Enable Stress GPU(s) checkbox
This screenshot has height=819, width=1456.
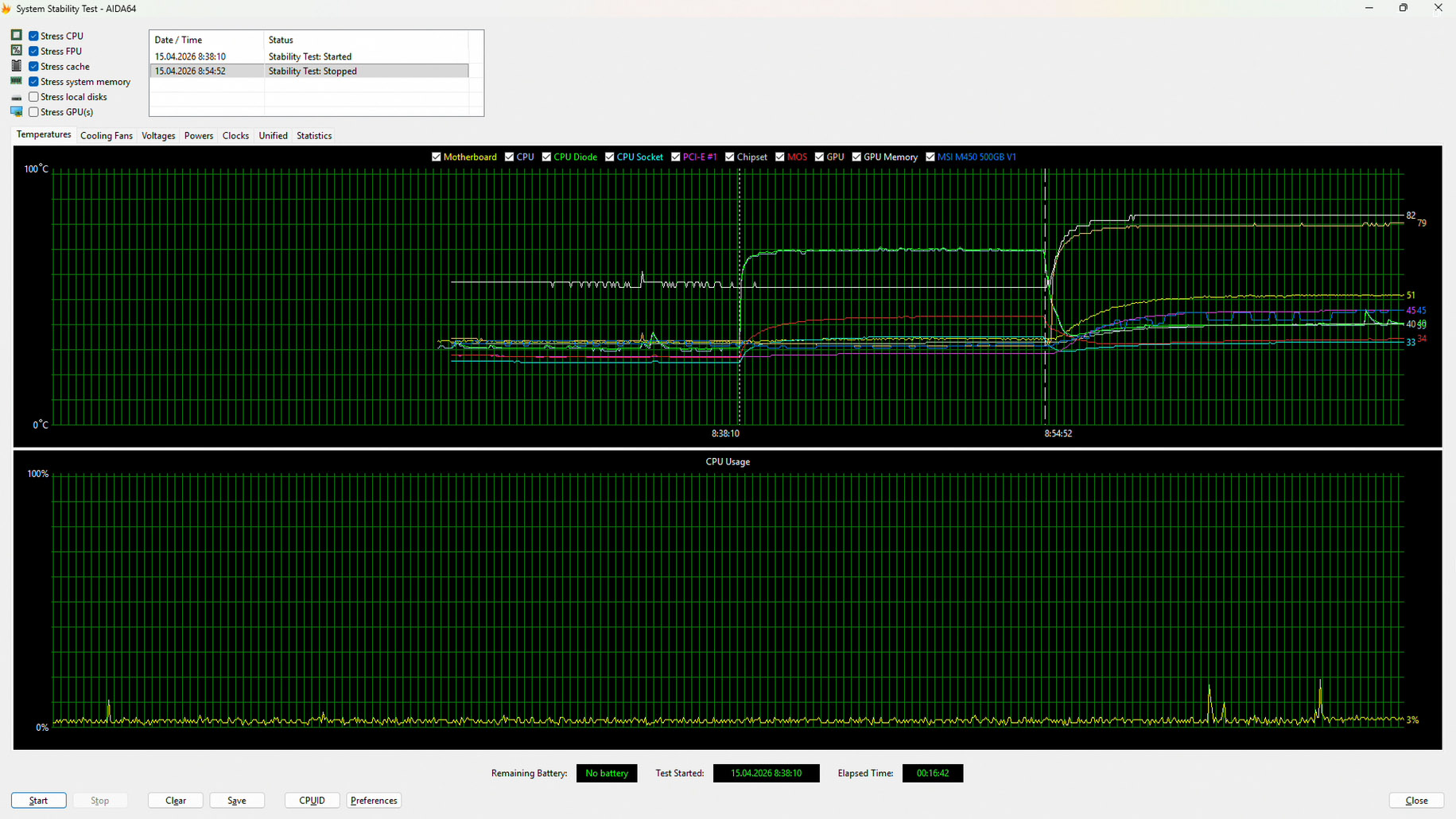[x=33, y=112]
